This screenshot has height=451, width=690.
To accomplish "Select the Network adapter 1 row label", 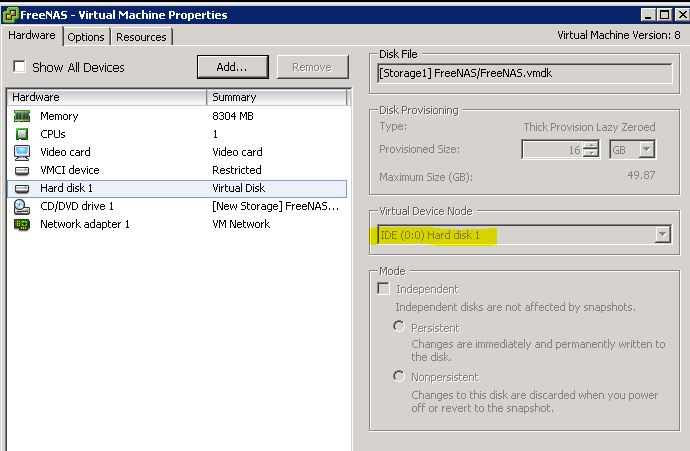I will point(85,224).
